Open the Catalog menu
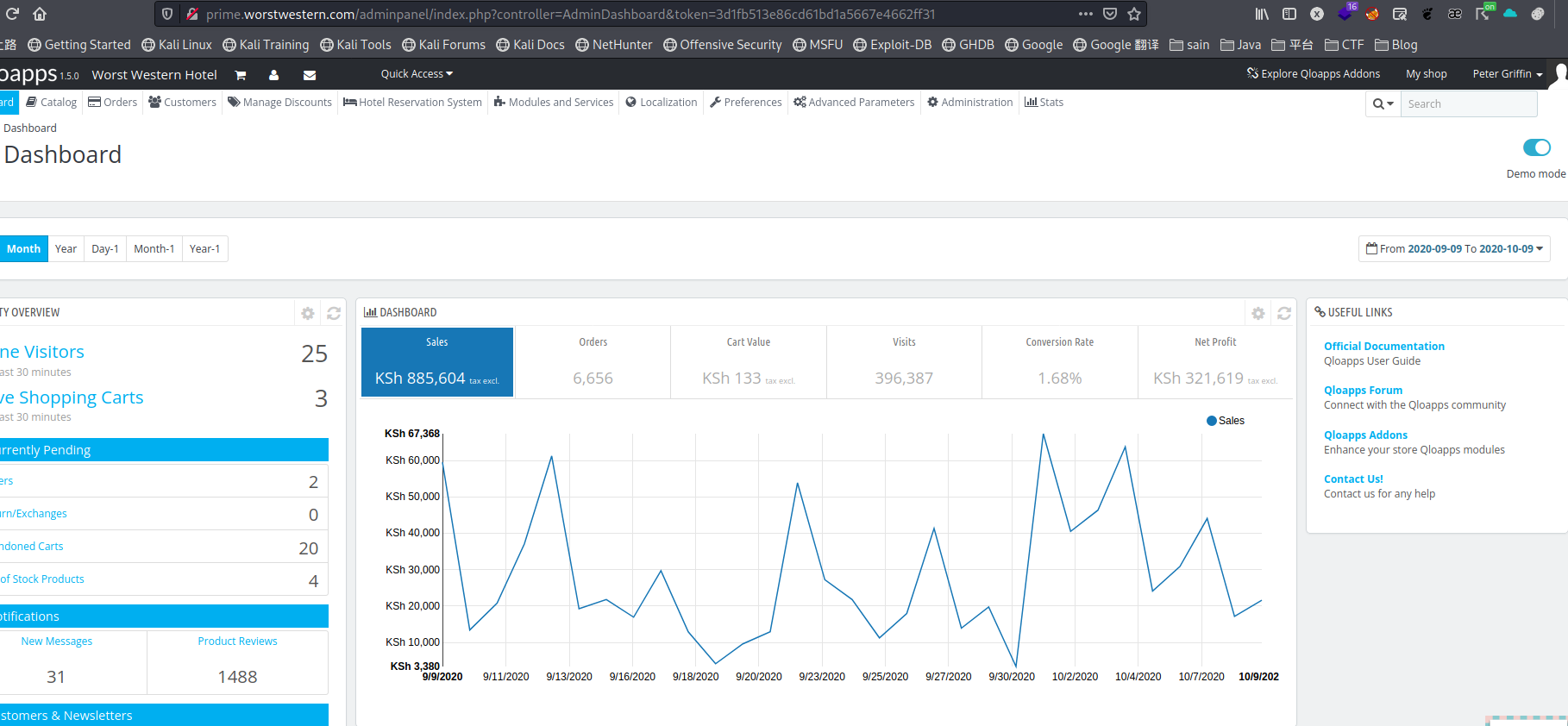 52,102
